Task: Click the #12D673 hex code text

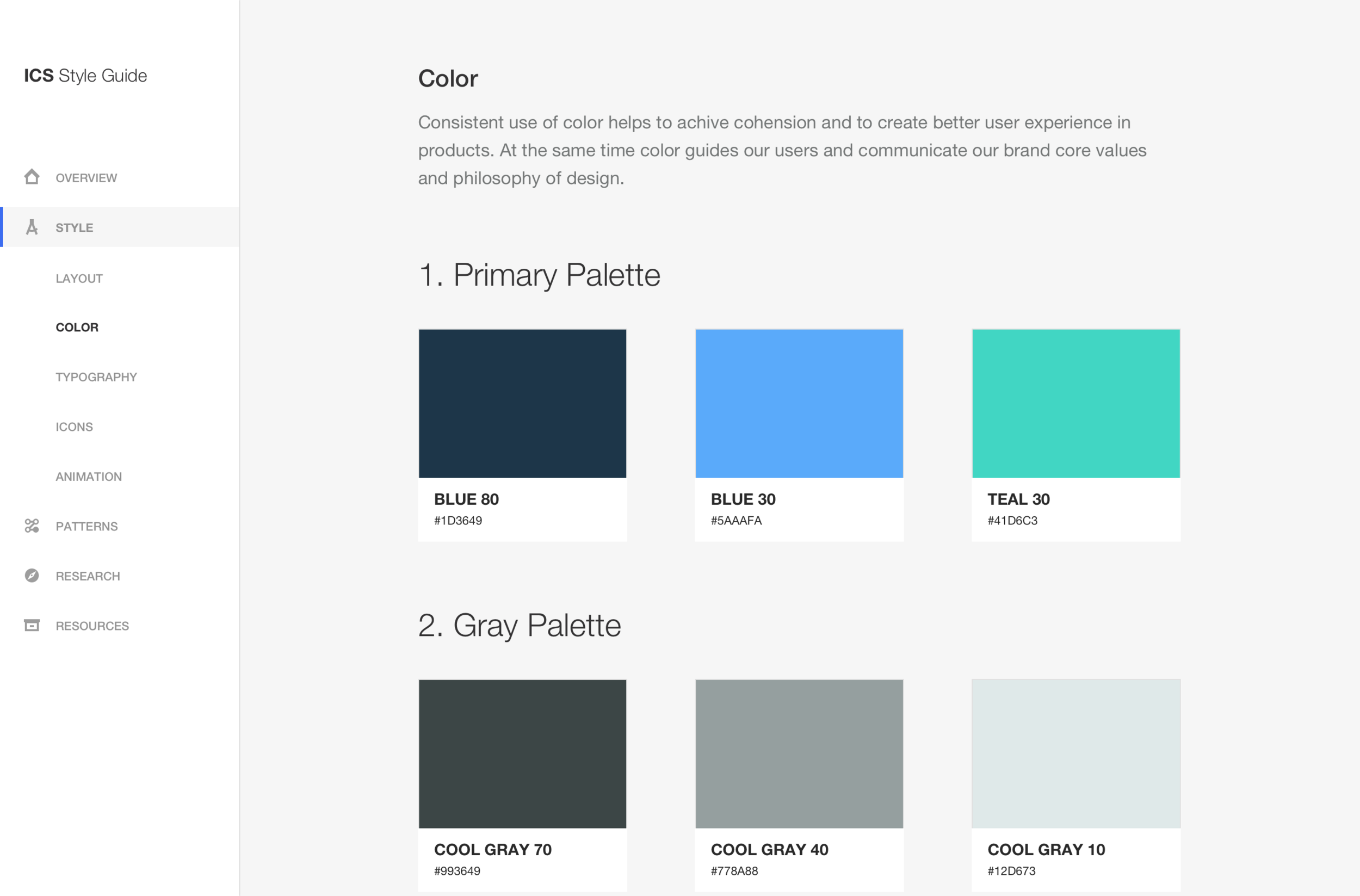Action: pos(1011,871)
